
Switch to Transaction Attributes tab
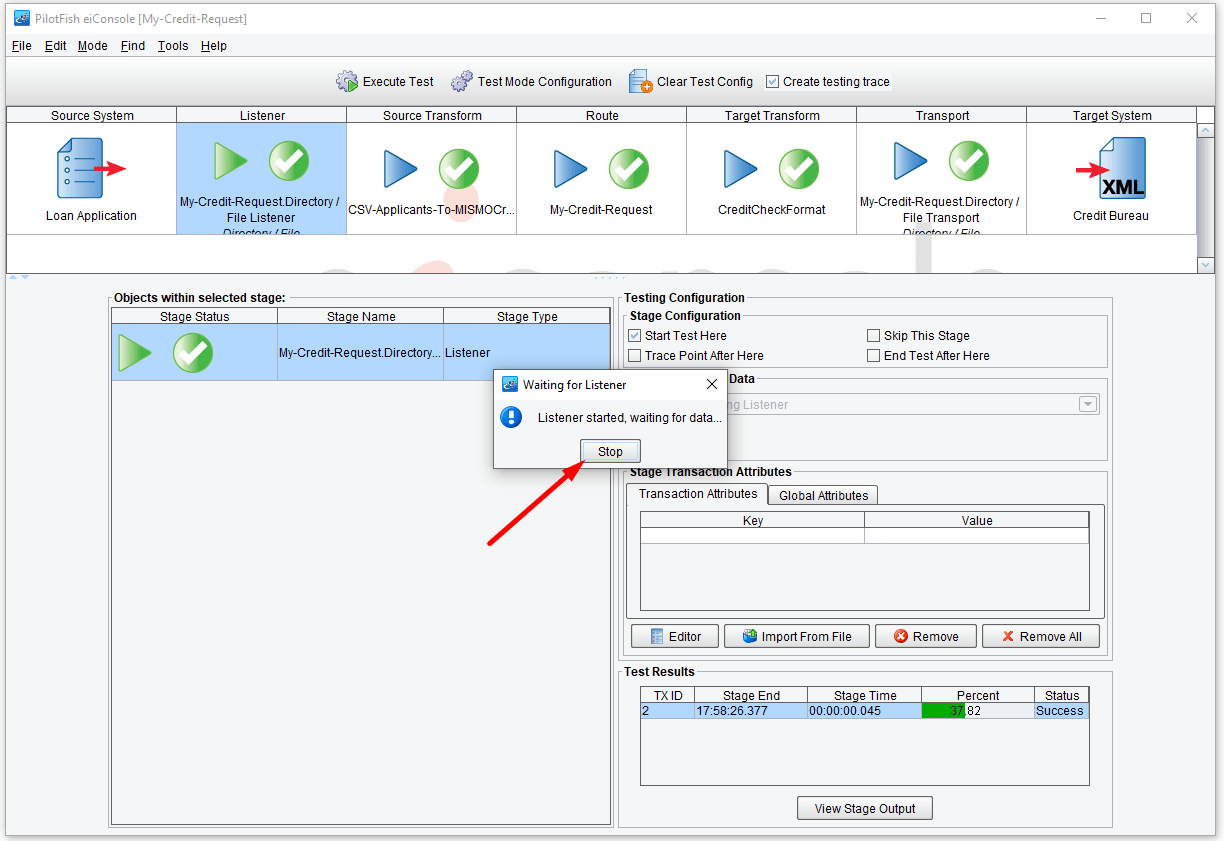[x=698, y=494]
